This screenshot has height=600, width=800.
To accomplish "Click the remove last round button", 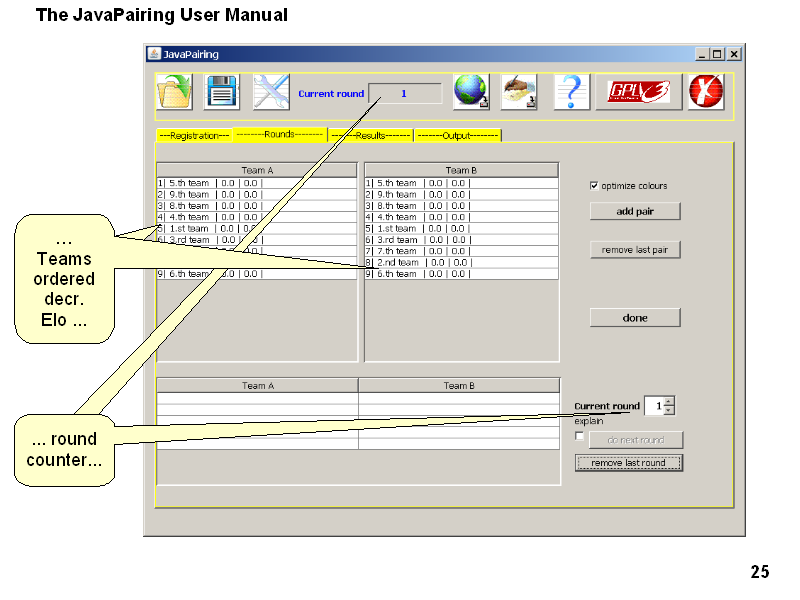I will (x=628, y=463).
